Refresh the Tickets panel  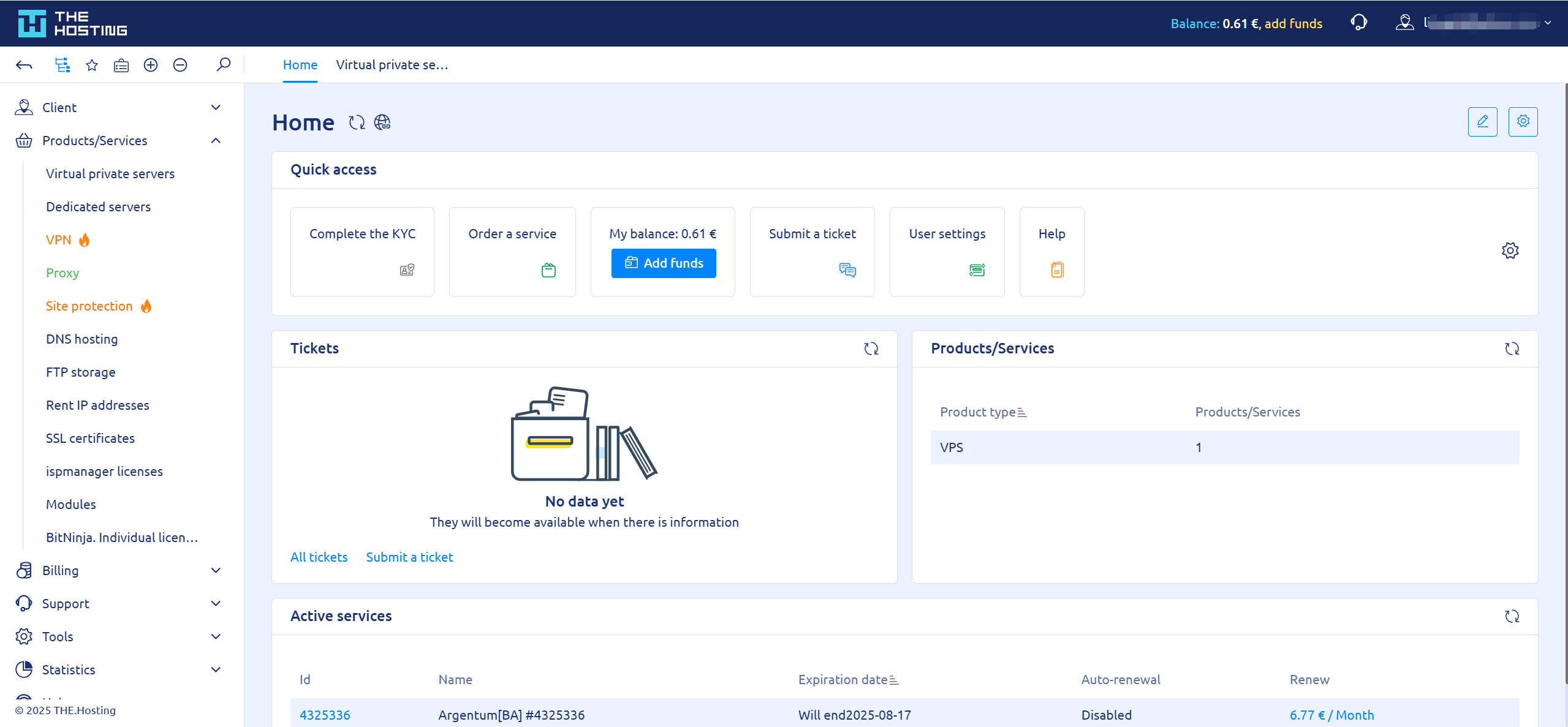click(871, 348)
